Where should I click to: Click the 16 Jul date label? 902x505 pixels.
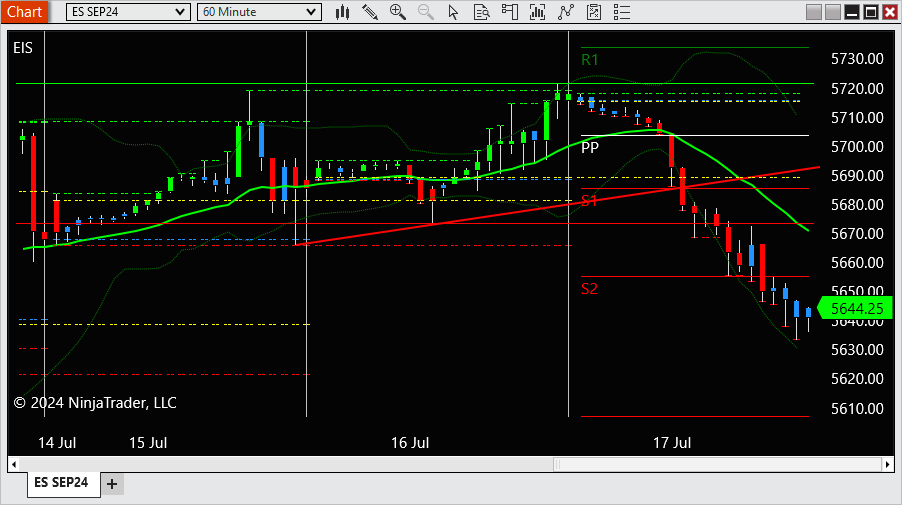click(410, 443)
